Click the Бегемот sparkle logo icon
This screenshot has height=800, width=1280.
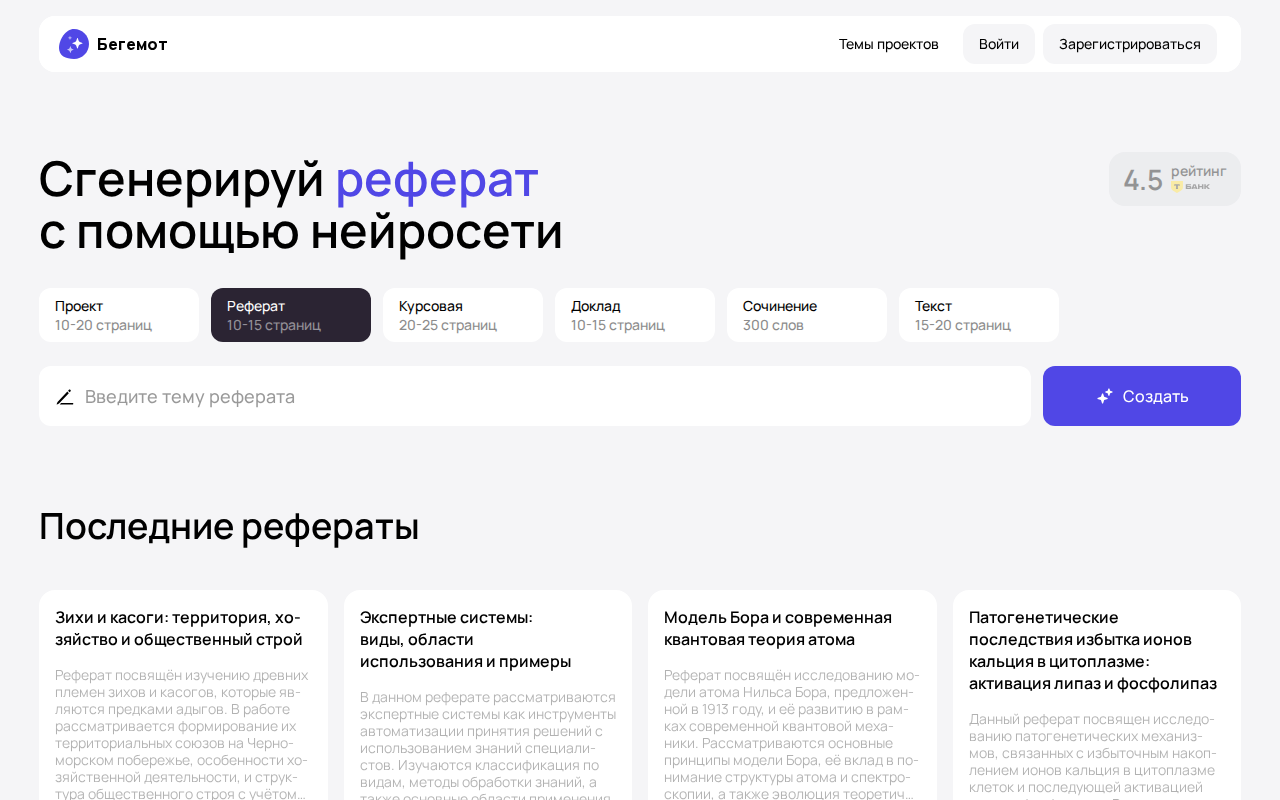point(74,44)
